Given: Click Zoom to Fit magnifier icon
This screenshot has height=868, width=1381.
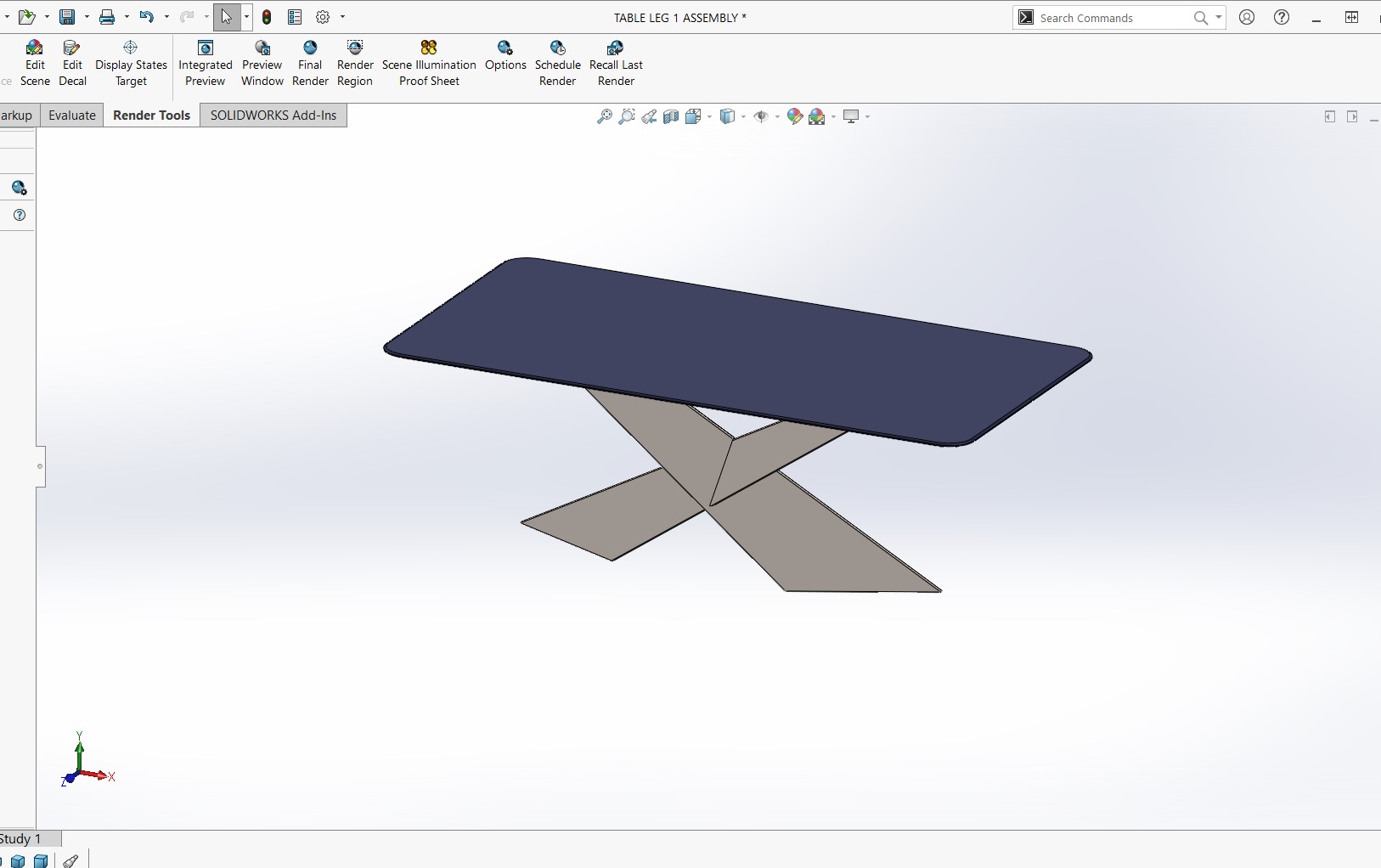Looking at the screenshot, I should pos(605,116).
